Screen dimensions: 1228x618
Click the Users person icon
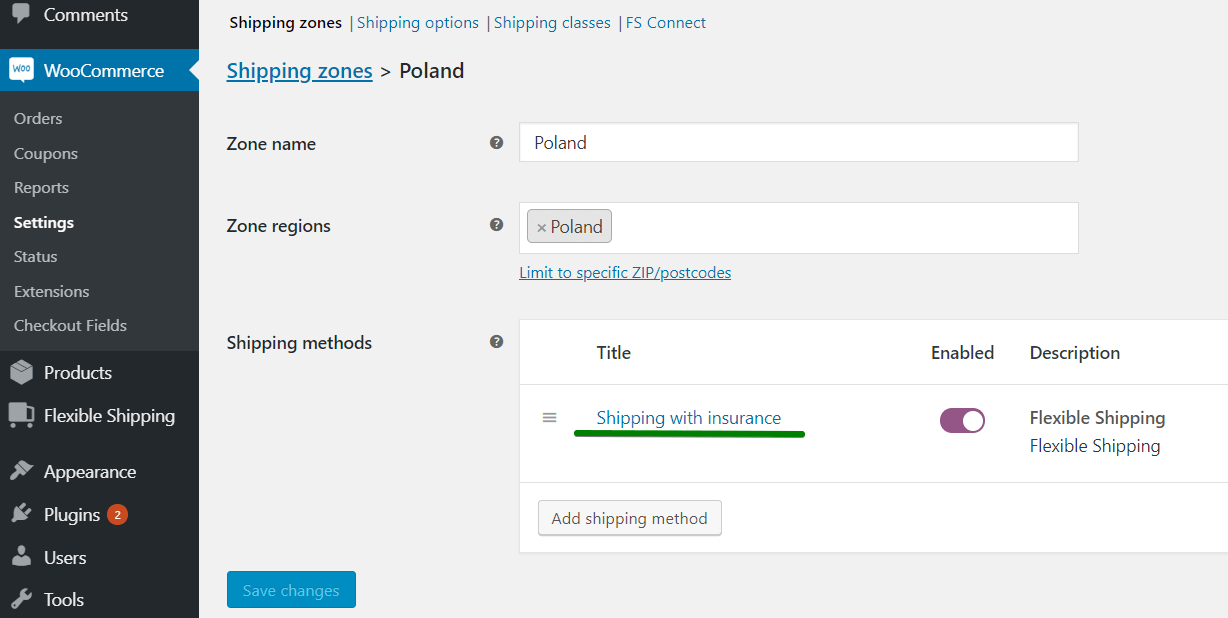[x=21, y=557]
